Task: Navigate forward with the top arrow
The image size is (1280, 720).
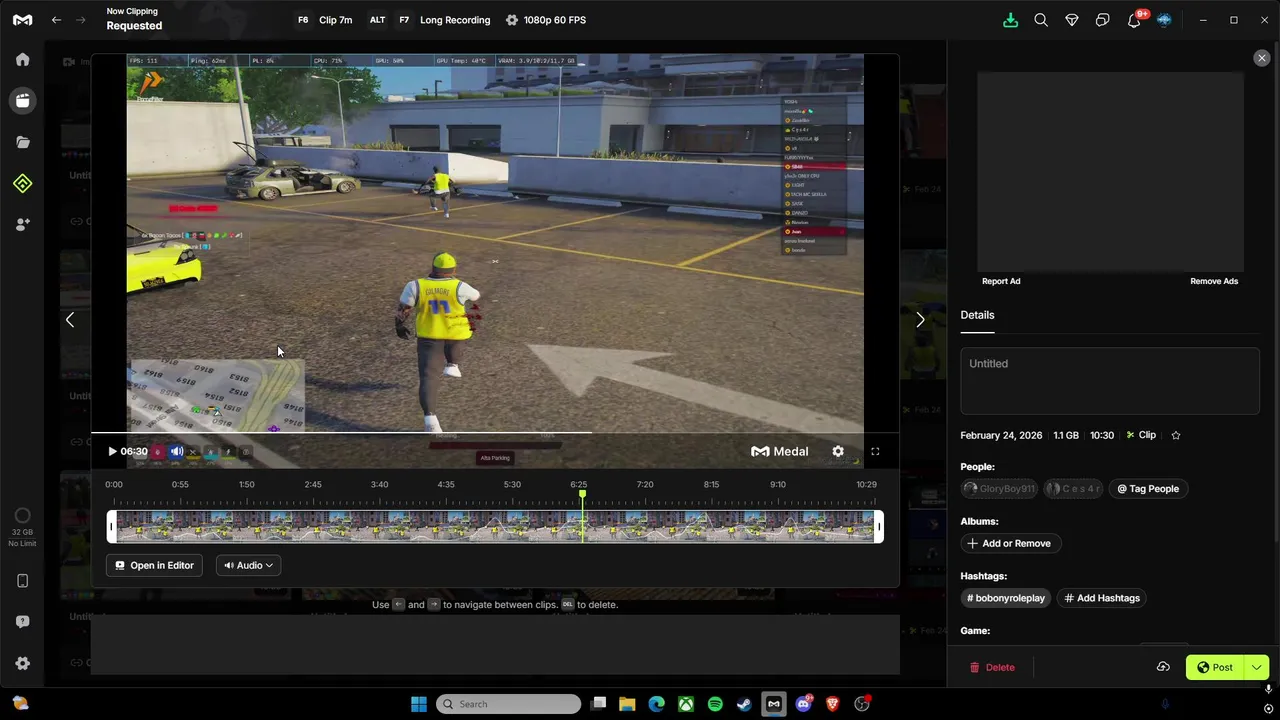Action: pos(82,20)
